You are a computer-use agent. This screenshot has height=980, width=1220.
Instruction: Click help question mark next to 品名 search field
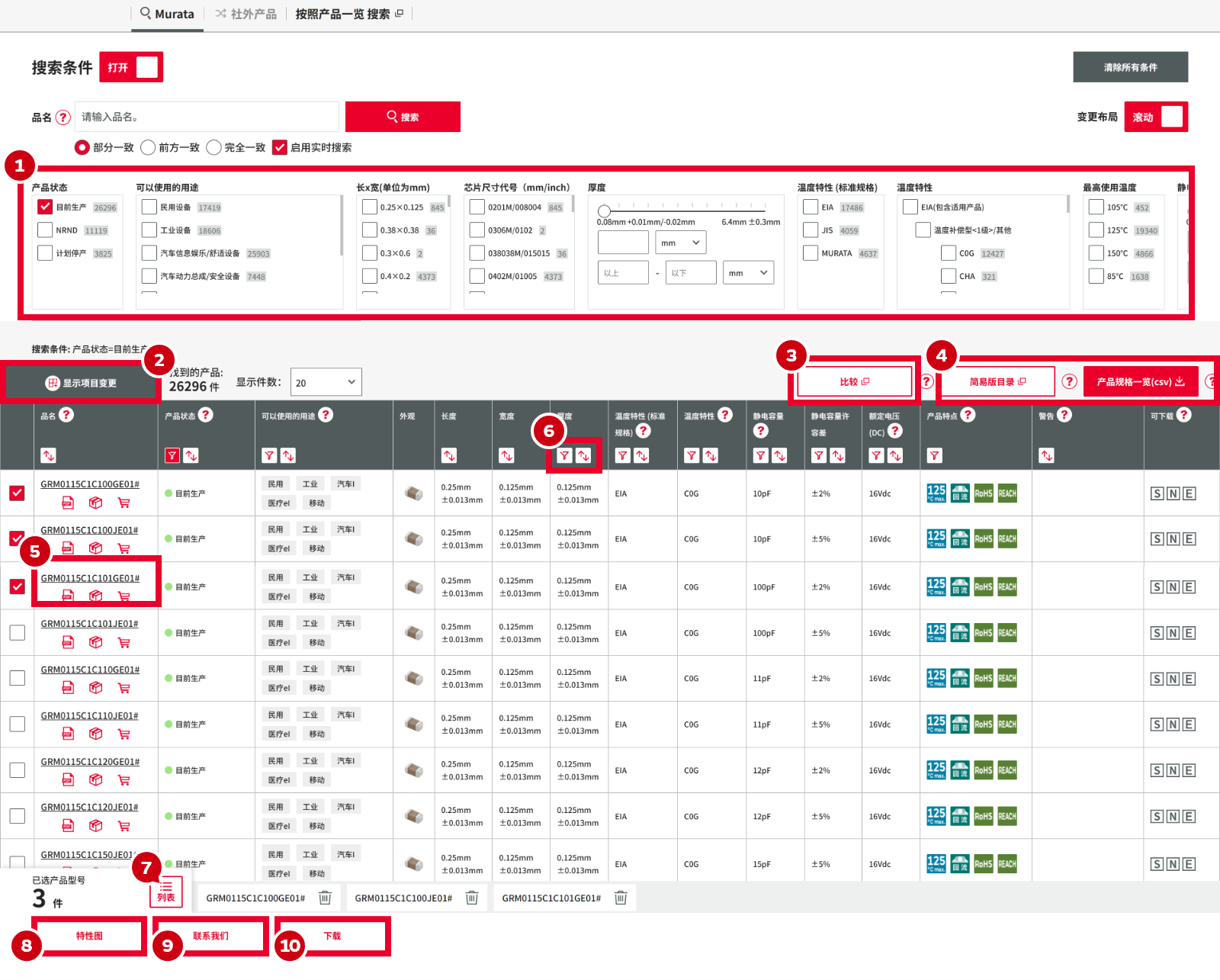(63, 117)
